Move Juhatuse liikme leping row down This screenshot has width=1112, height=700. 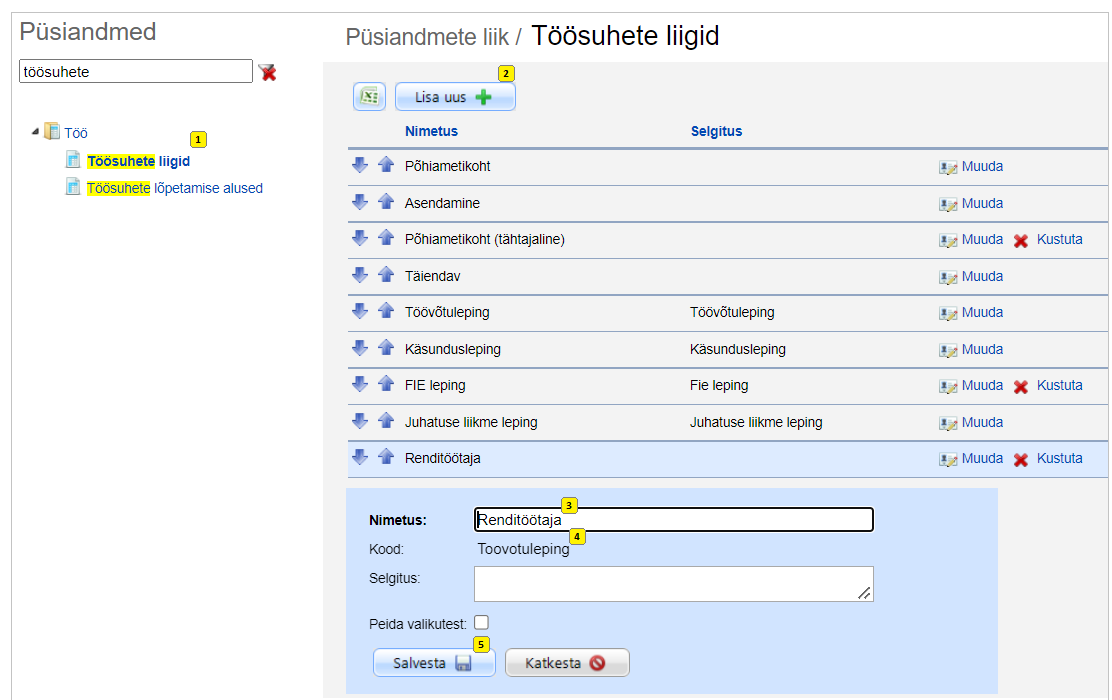360,422
